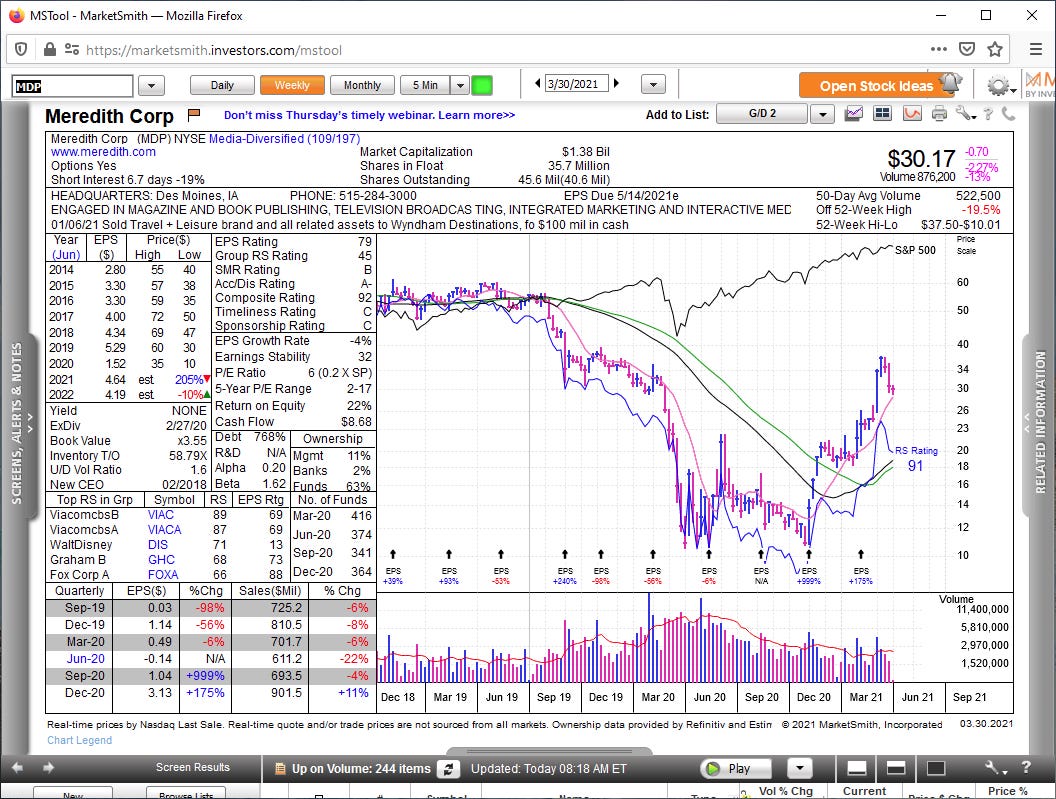Open page actions three-dots menu
Image resolution: width=1056 pixels, height=799 pixels.
click(x=938, y=49)
